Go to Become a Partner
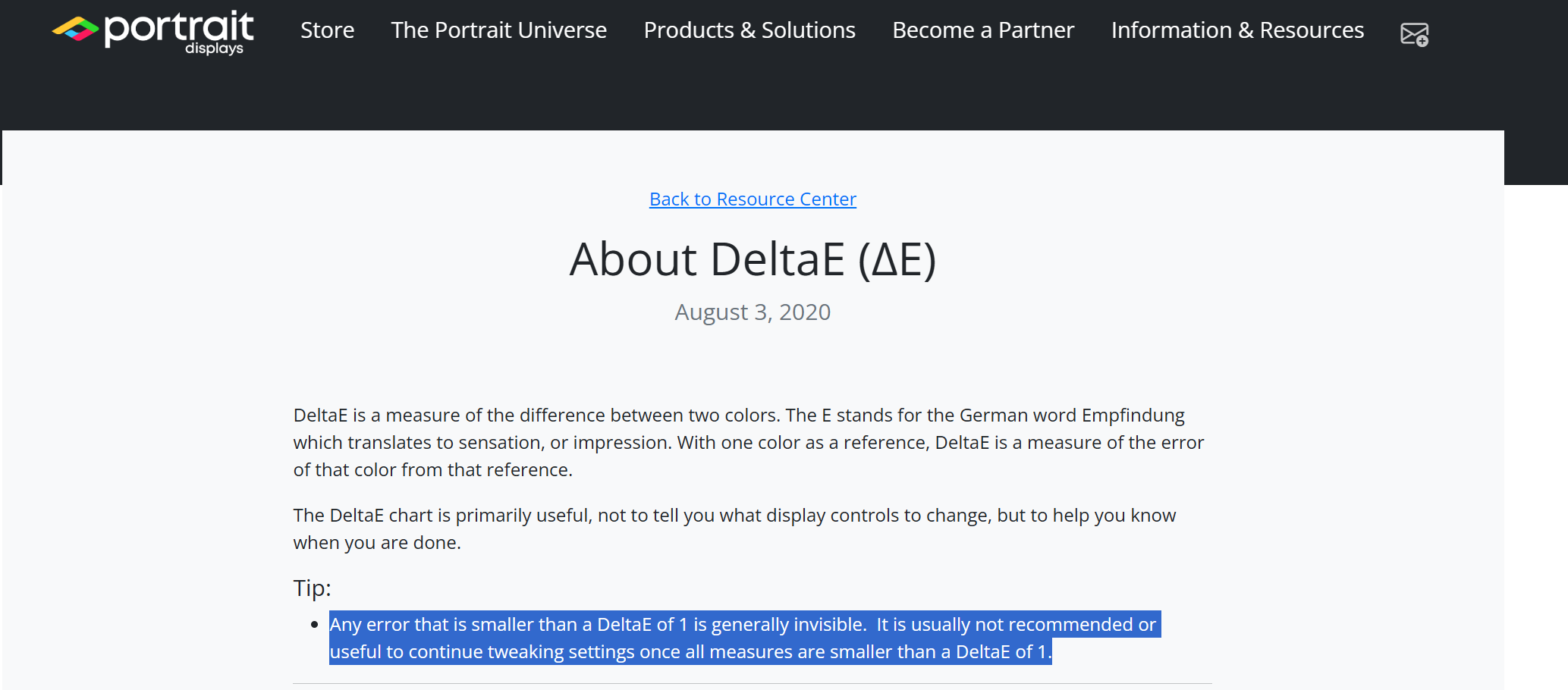 click(x=982, y=30)
